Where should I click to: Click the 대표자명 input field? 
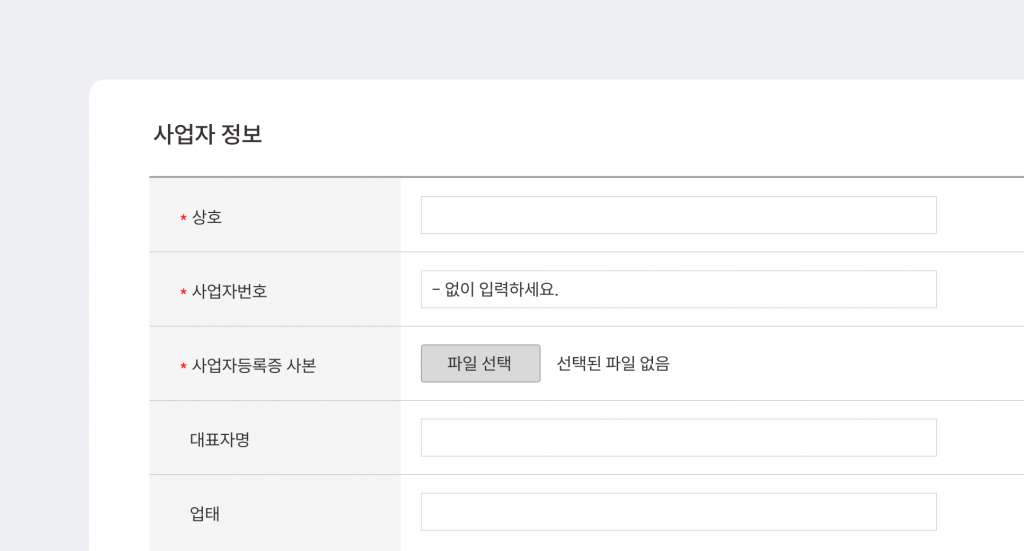pos(678,437)
